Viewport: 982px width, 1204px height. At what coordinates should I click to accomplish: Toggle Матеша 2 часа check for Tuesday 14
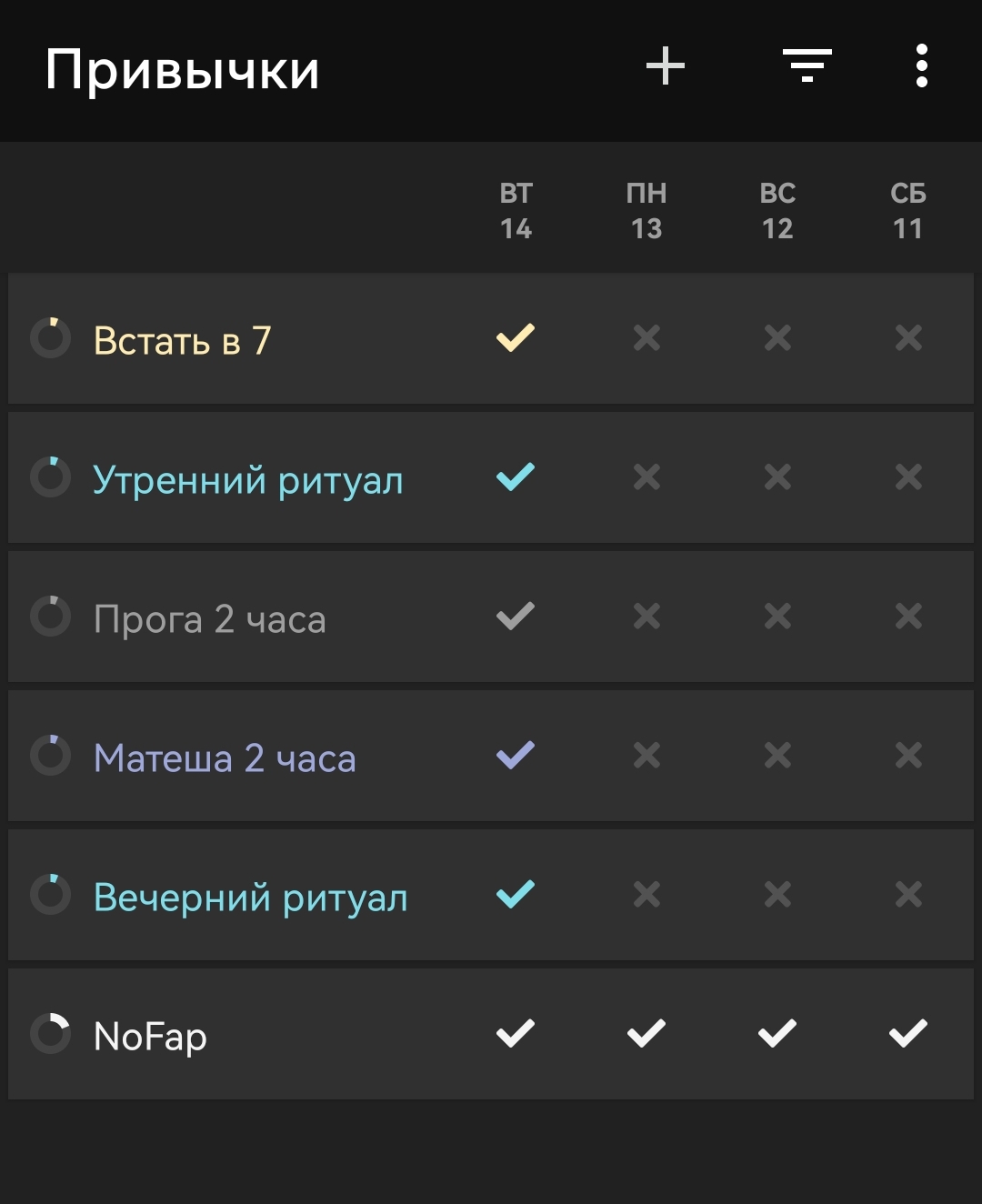pyautogui.click(x=516, y=756)
